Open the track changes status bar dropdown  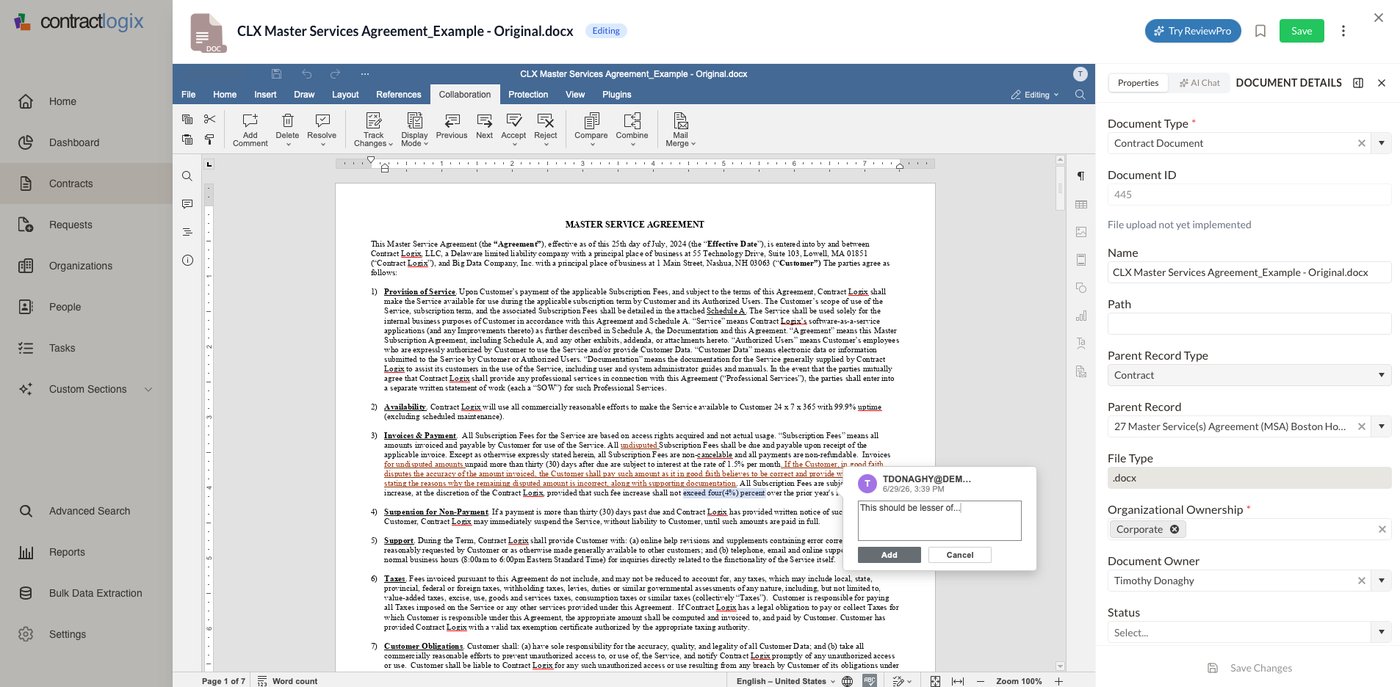[901, 681]
